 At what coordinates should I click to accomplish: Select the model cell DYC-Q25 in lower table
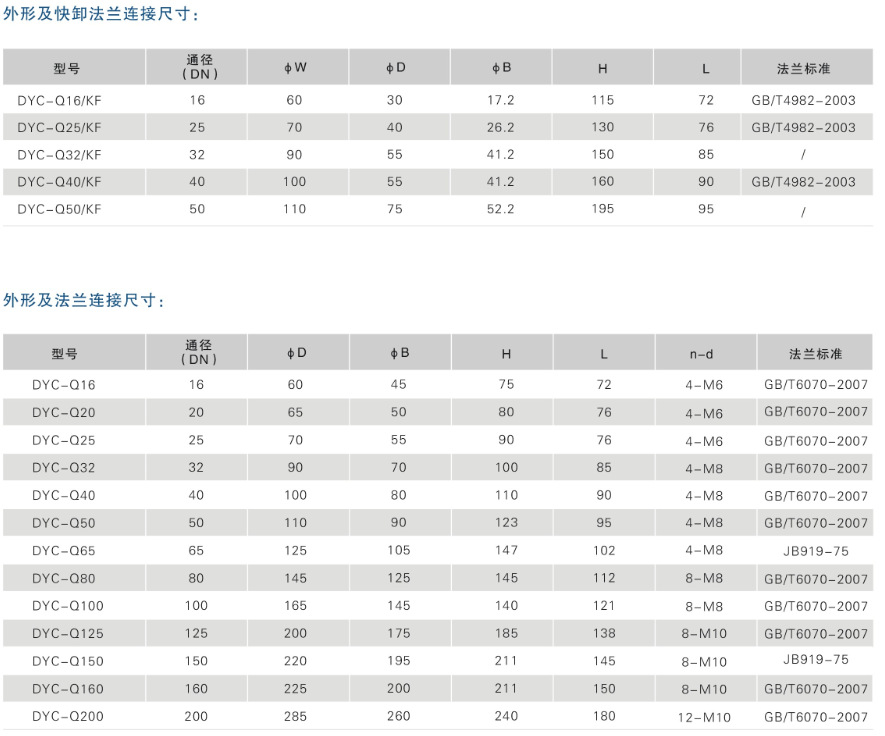(64, 440)
